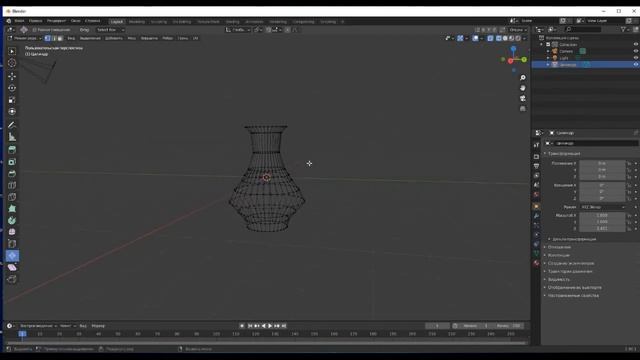Switch to the Shading workspace tab
The image size is (640, 360).
(233, 22)
